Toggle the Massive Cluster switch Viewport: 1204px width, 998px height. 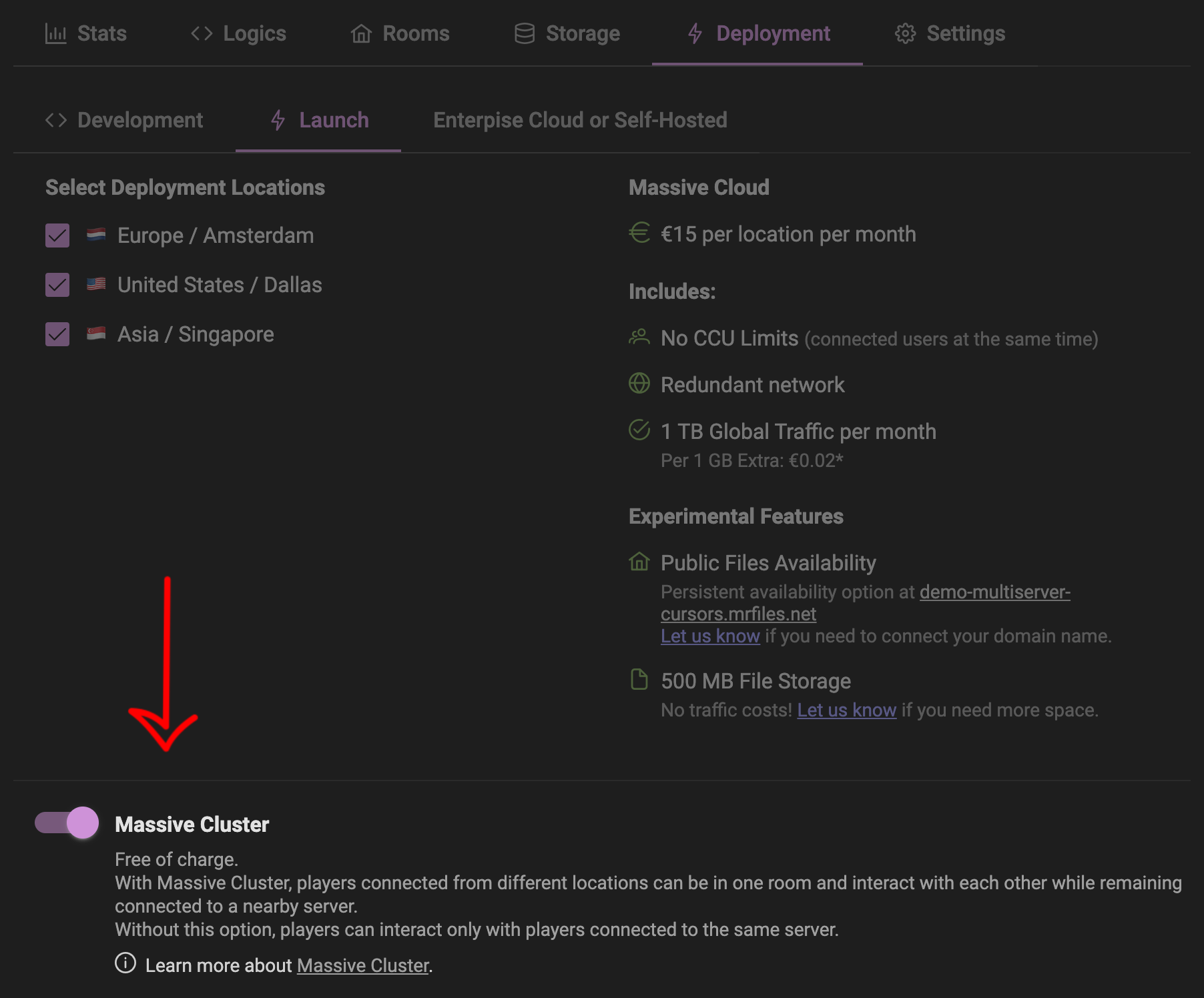(67, 823)
